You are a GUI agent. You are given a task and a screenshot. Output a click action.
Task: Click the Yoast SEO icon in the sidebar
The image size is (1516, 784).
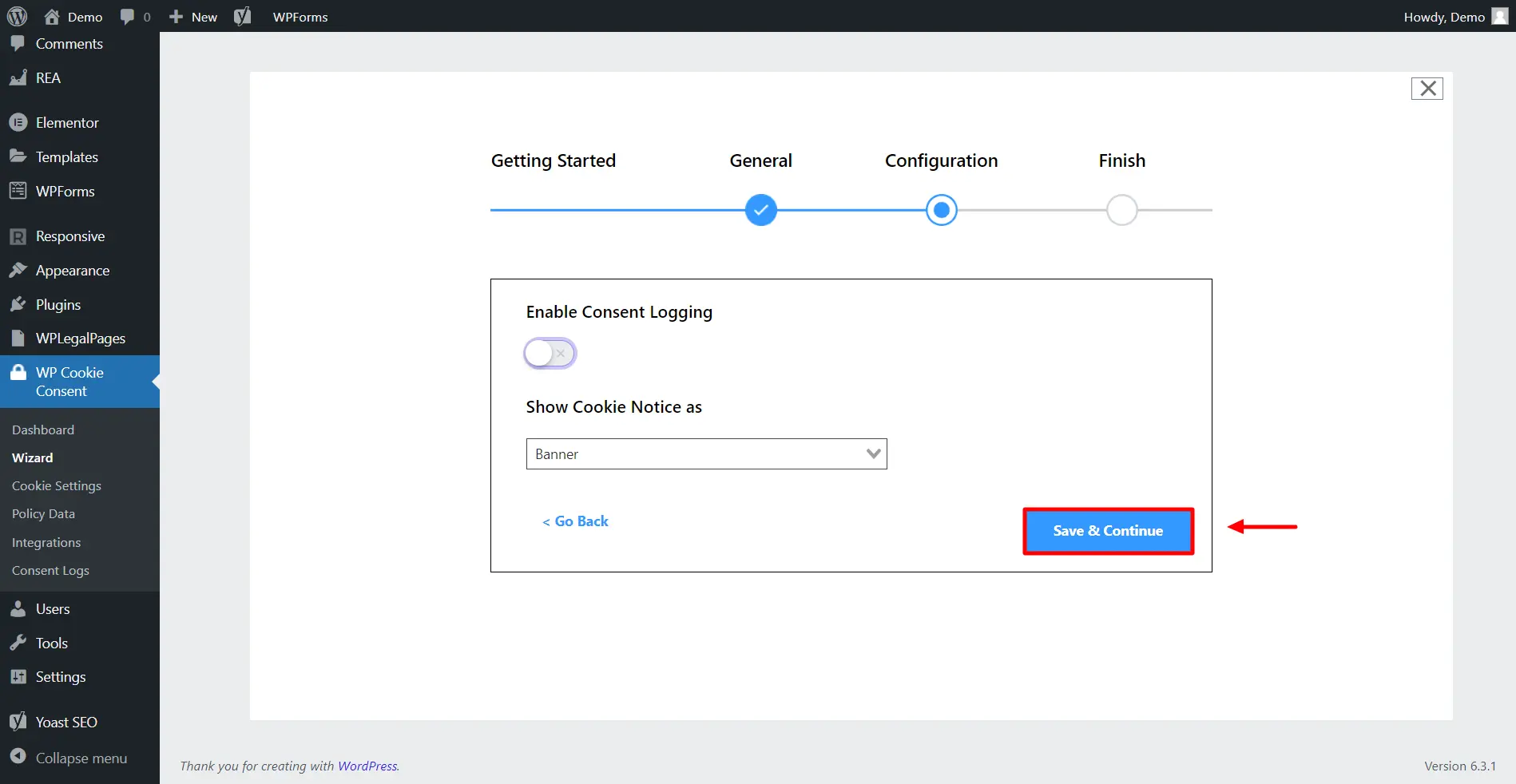18,721
